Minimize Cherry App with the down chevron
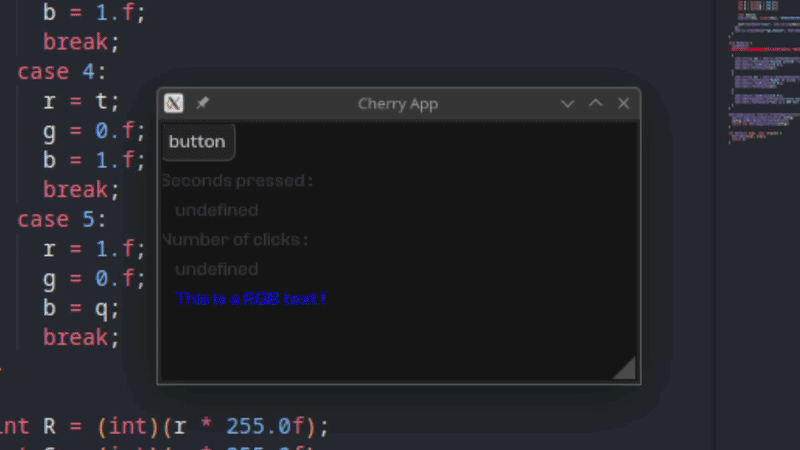The image size is (800, 450). coord(567,104)
